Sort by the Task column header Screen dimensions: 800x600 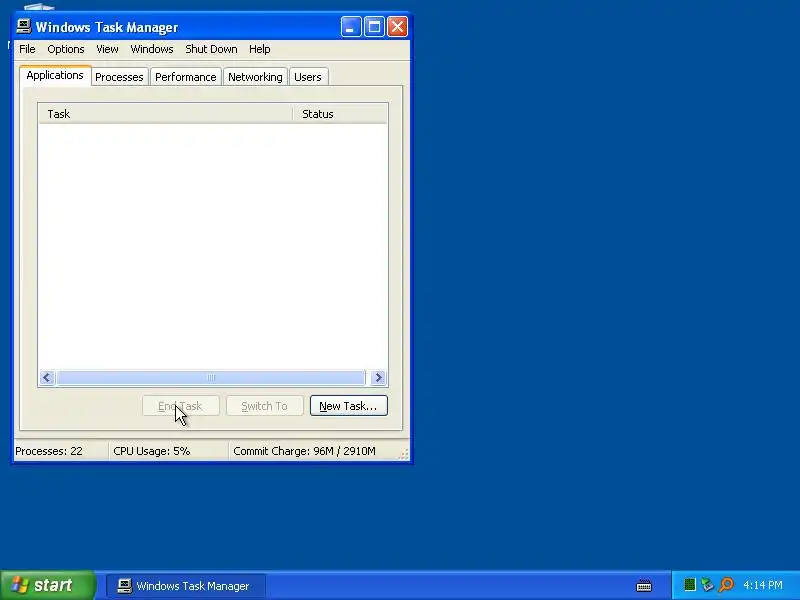tap(165, 114)
